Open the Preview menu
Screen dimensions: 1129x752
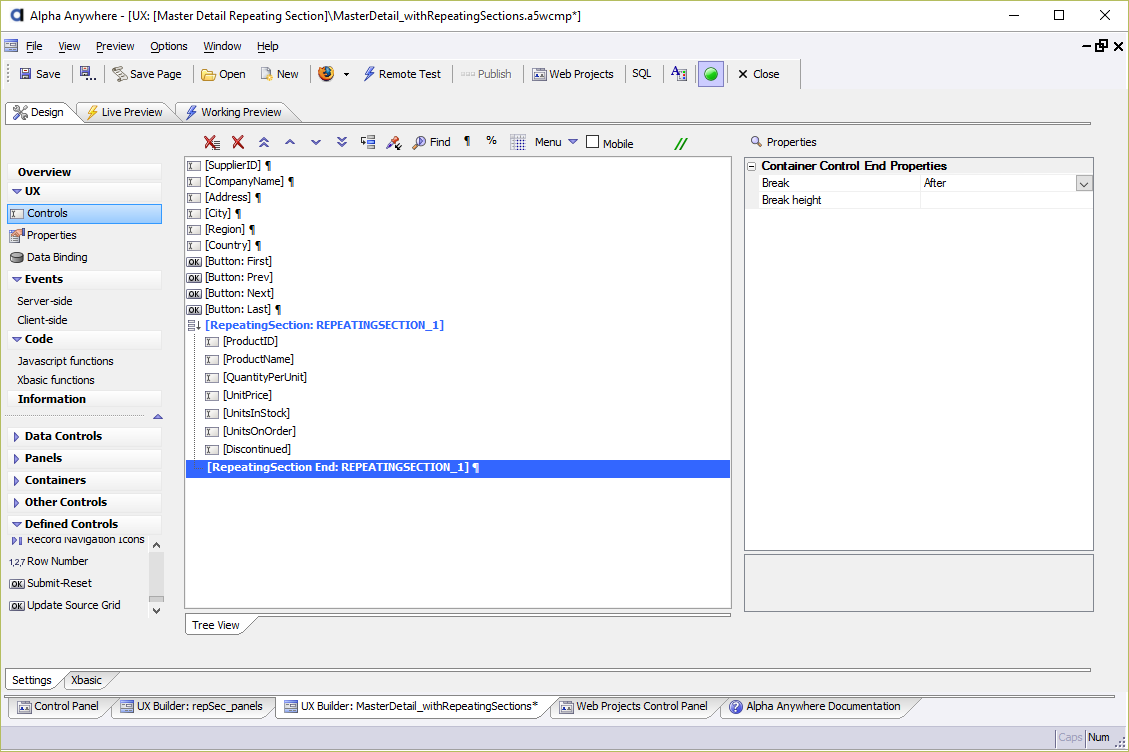coord(115,46)
